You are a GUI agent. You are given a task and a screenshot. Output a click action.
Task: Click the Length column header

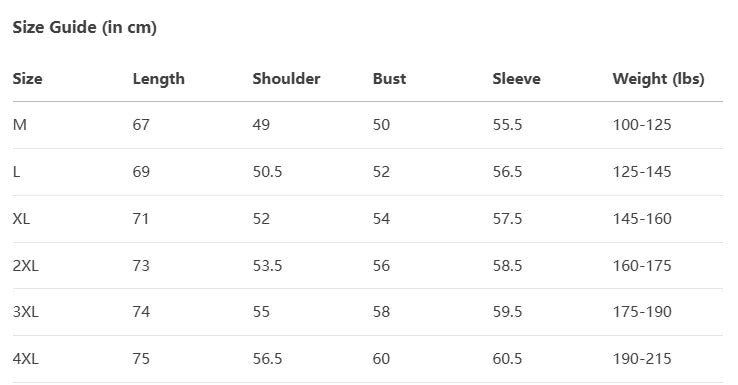(159, 79)
